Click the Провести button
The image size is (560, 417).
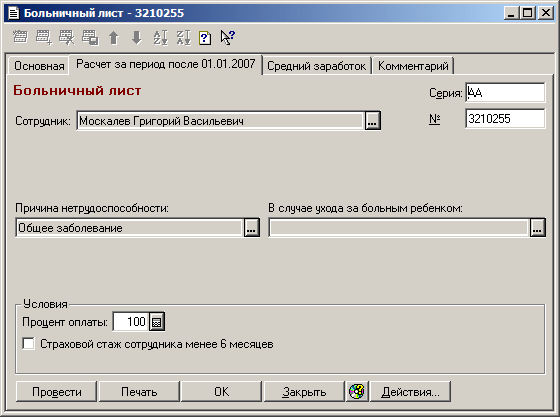click(56, 392)
